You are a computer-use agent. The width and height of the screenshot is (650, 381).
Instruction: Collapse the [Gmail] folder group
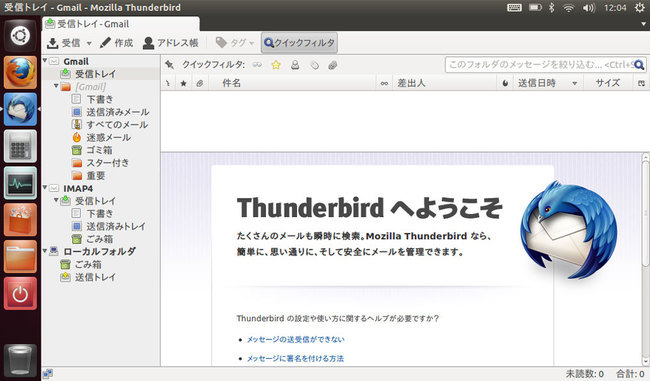pos(56,86)
